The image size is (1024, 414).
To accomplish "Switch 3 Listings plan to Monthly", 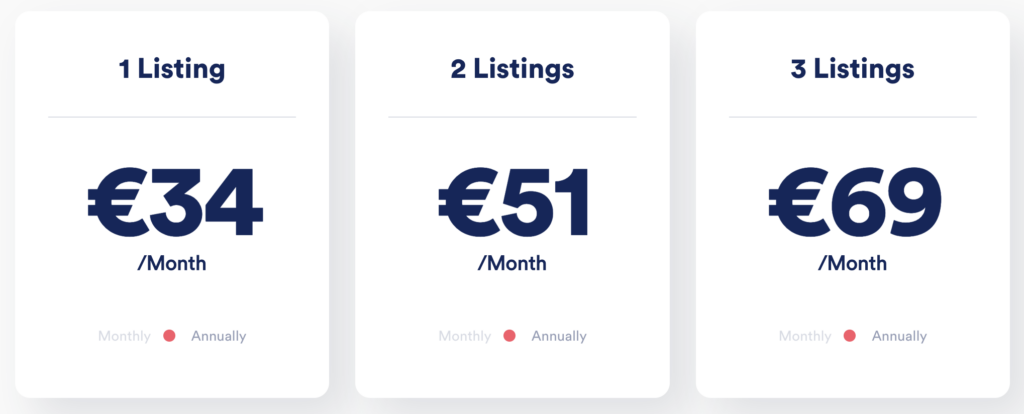I will [x=805, y=336].
